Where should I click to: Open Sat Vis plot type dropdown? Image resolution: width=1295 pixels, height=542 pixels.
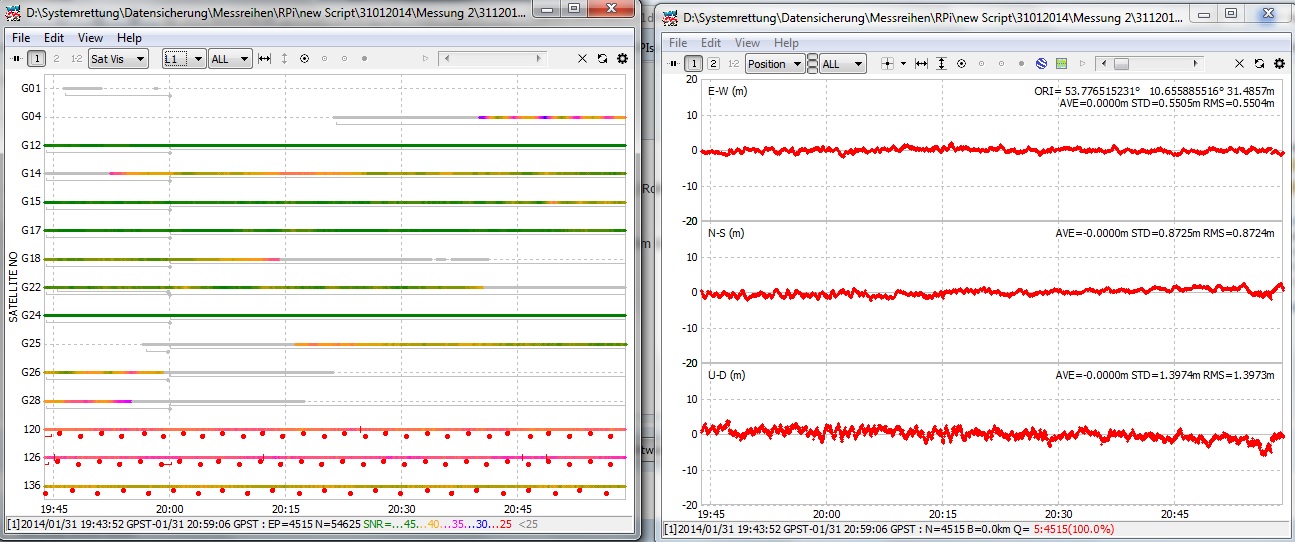point(118,59)
